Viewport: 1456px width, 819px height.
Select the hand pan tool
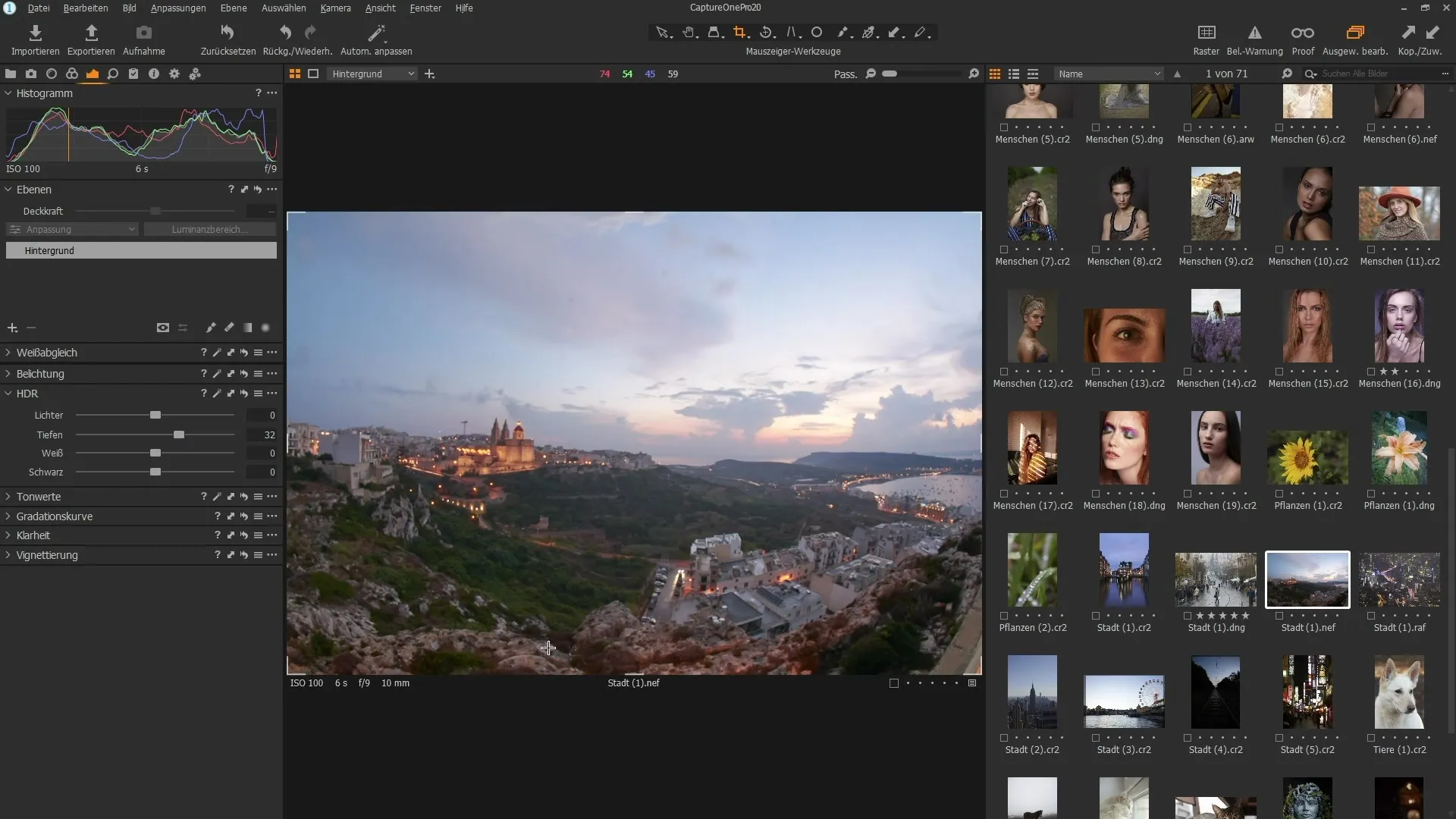click(689, 33)
